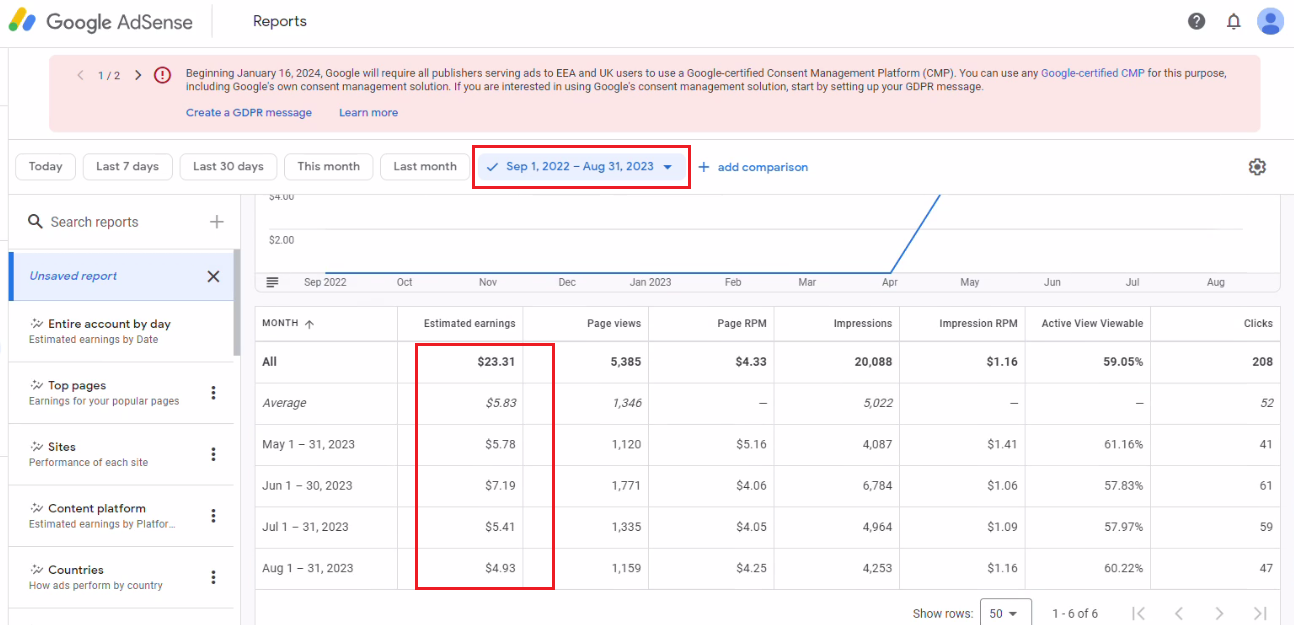Open the help question mark icon

coord(1196,21)
